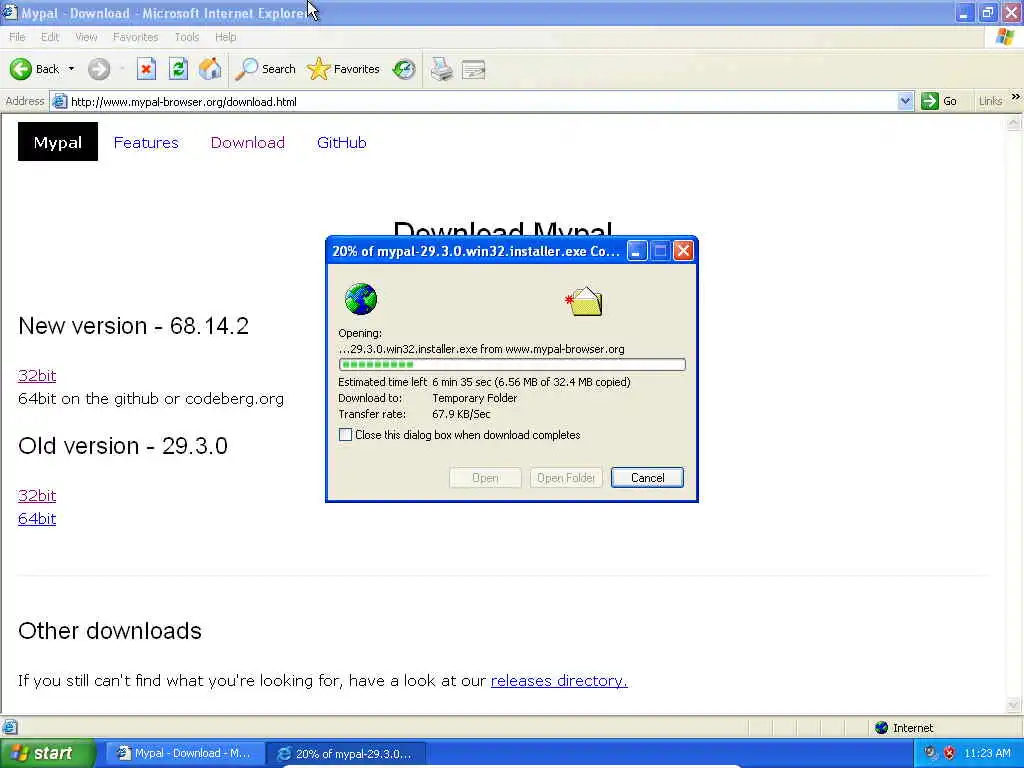The height and width of the screenshot is (768, 1024).
Task: Click the download progress bar
Action: point(512,364)
